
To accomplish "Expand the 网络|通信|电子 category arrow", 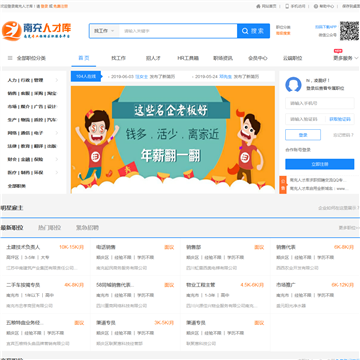I will click(x=57, y=133).
